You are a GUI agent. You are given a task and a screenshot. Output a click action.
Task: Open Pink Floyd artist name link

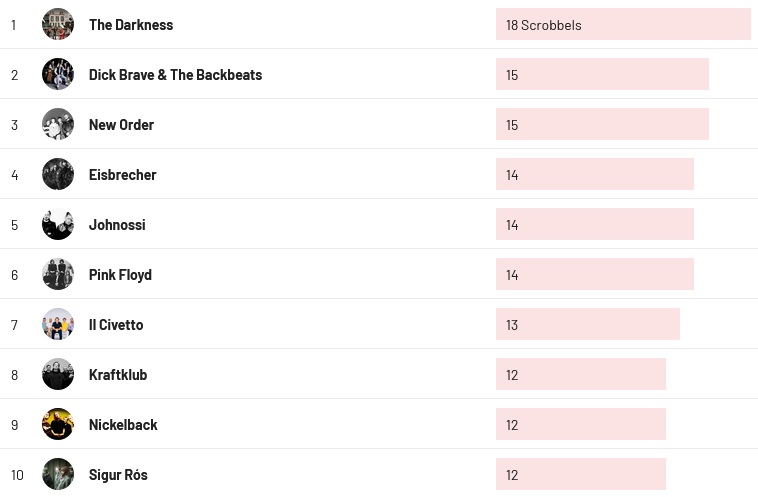coord(120,275)
